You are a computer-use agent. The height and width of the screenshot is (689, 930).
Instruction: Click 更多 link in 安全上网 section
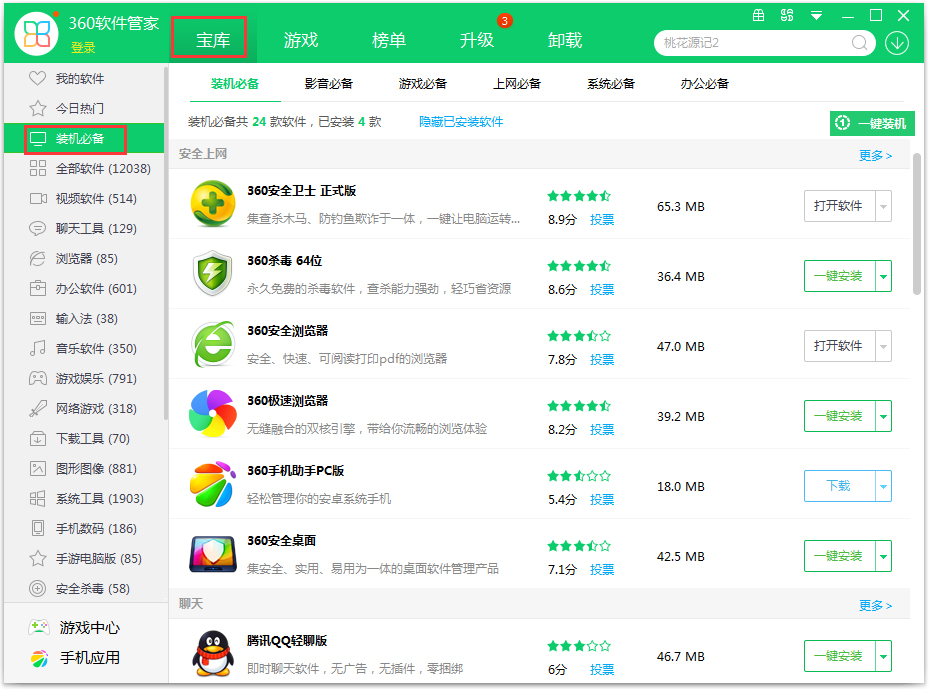pos(875,155)
